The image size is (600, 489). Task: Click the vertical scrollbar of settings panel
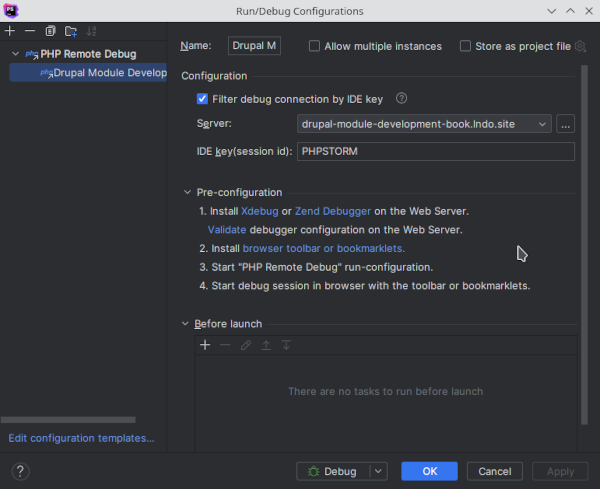tap(584, 245)
